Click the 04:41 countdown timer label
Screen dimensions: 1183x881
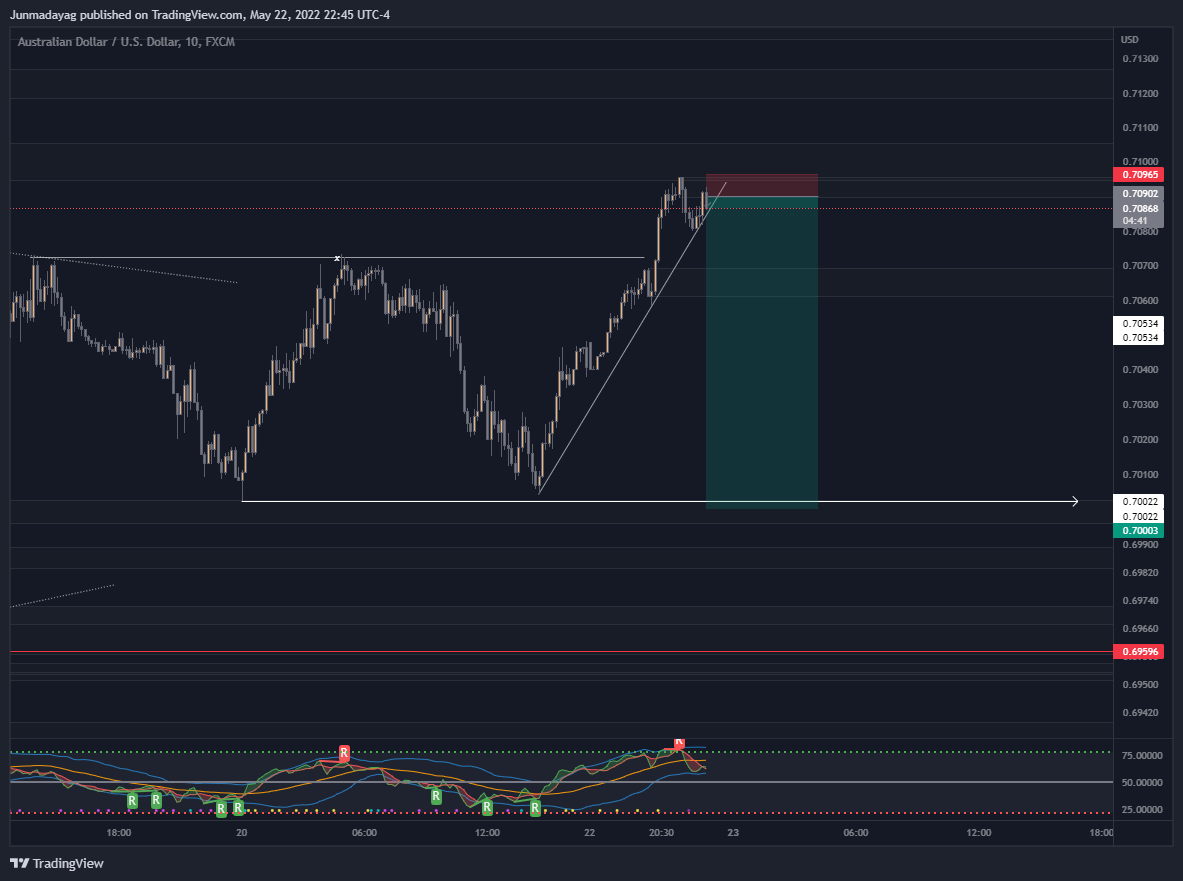pos(1135,221)
